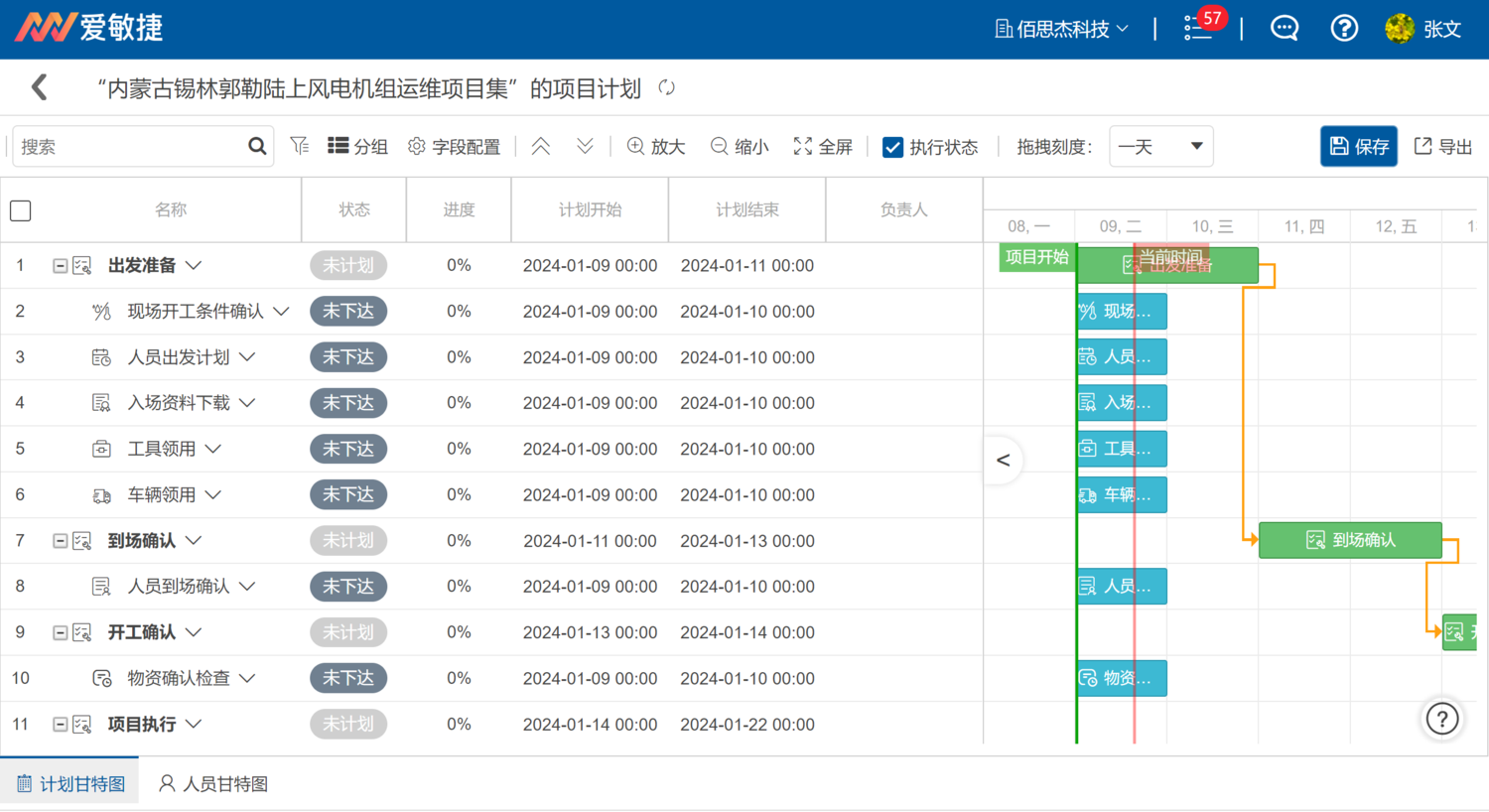Collapse the 出发准备 group

point(60,266)
